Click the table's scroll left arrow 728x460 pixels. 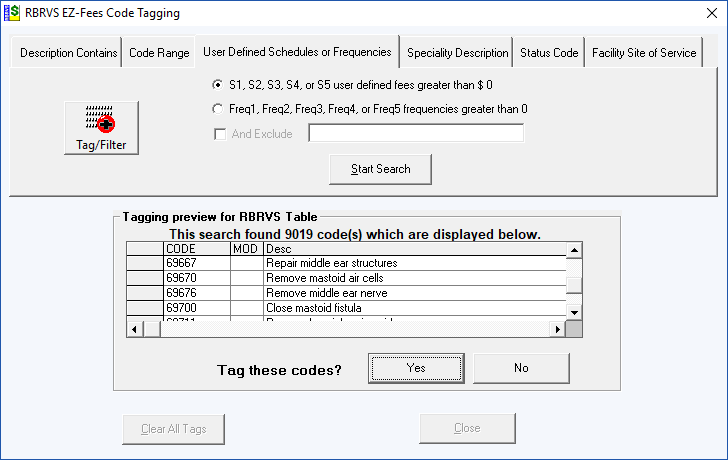[x=134, y=329]
